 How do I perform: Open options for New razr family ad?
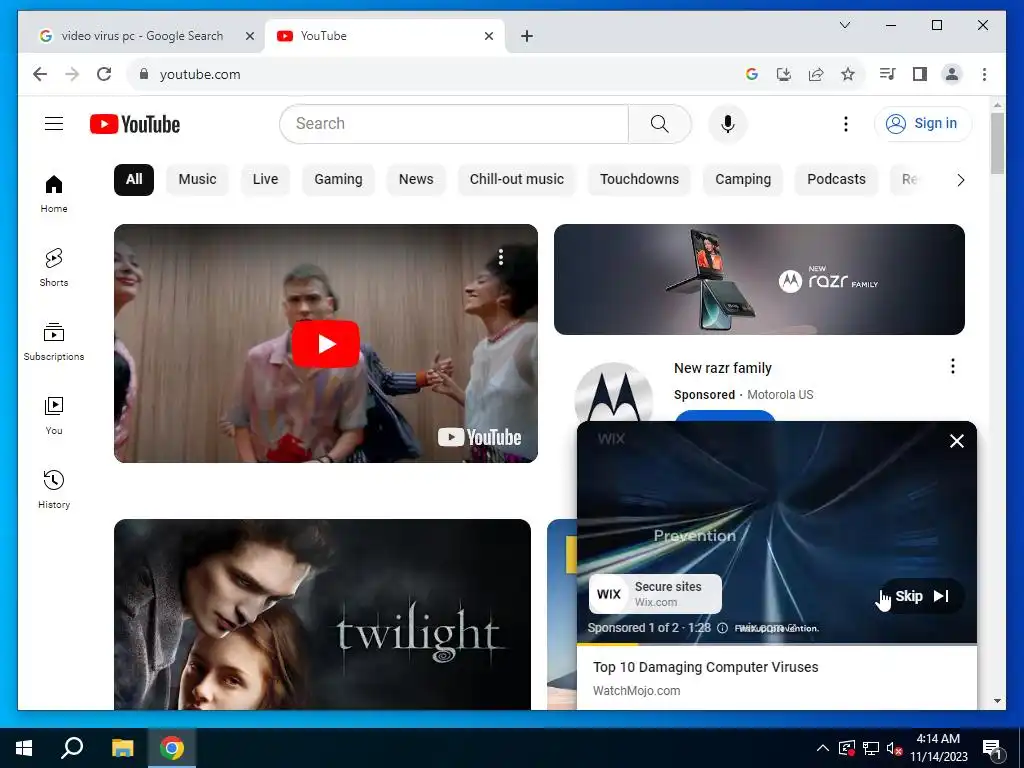pyautogui.click(x=953, y=366)
